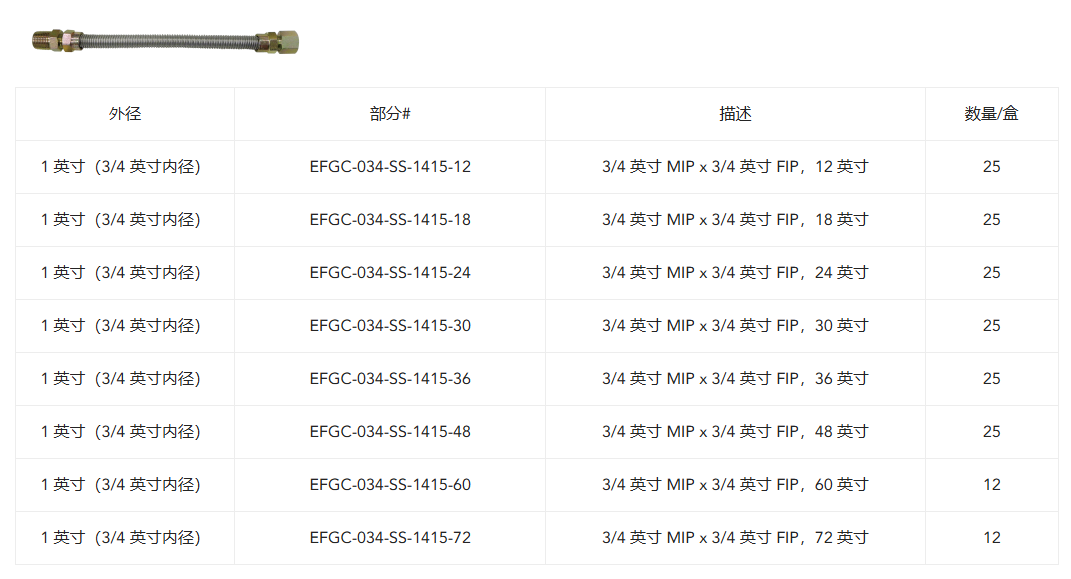The height and width of the screenshot is (579, 1071).
Task: Select the 部分# column header
Action: [390, 114]
